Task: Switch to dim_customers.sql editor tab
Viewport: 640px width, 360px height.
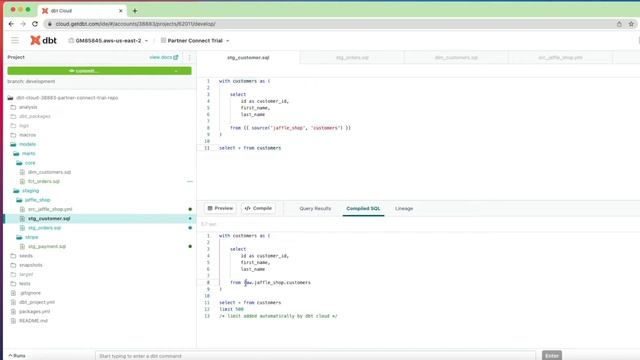Action: pos(456,58)
